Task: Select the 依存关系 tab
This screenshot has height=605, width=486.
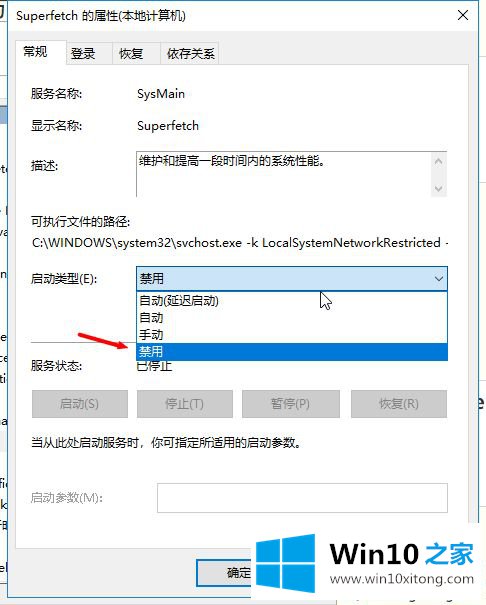Action: 191,53
